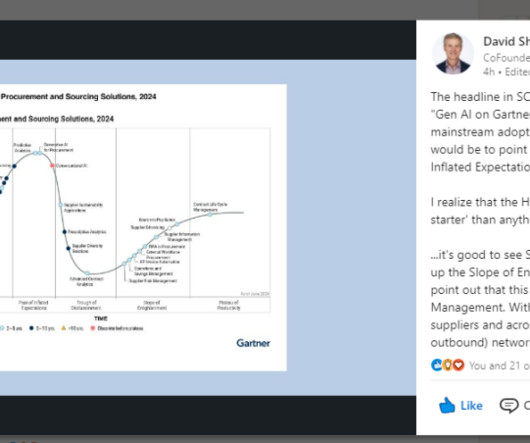Click the yellow triangle legend marker
The image size is (530, 443).
pyautogui.click(x=63, y=328)
